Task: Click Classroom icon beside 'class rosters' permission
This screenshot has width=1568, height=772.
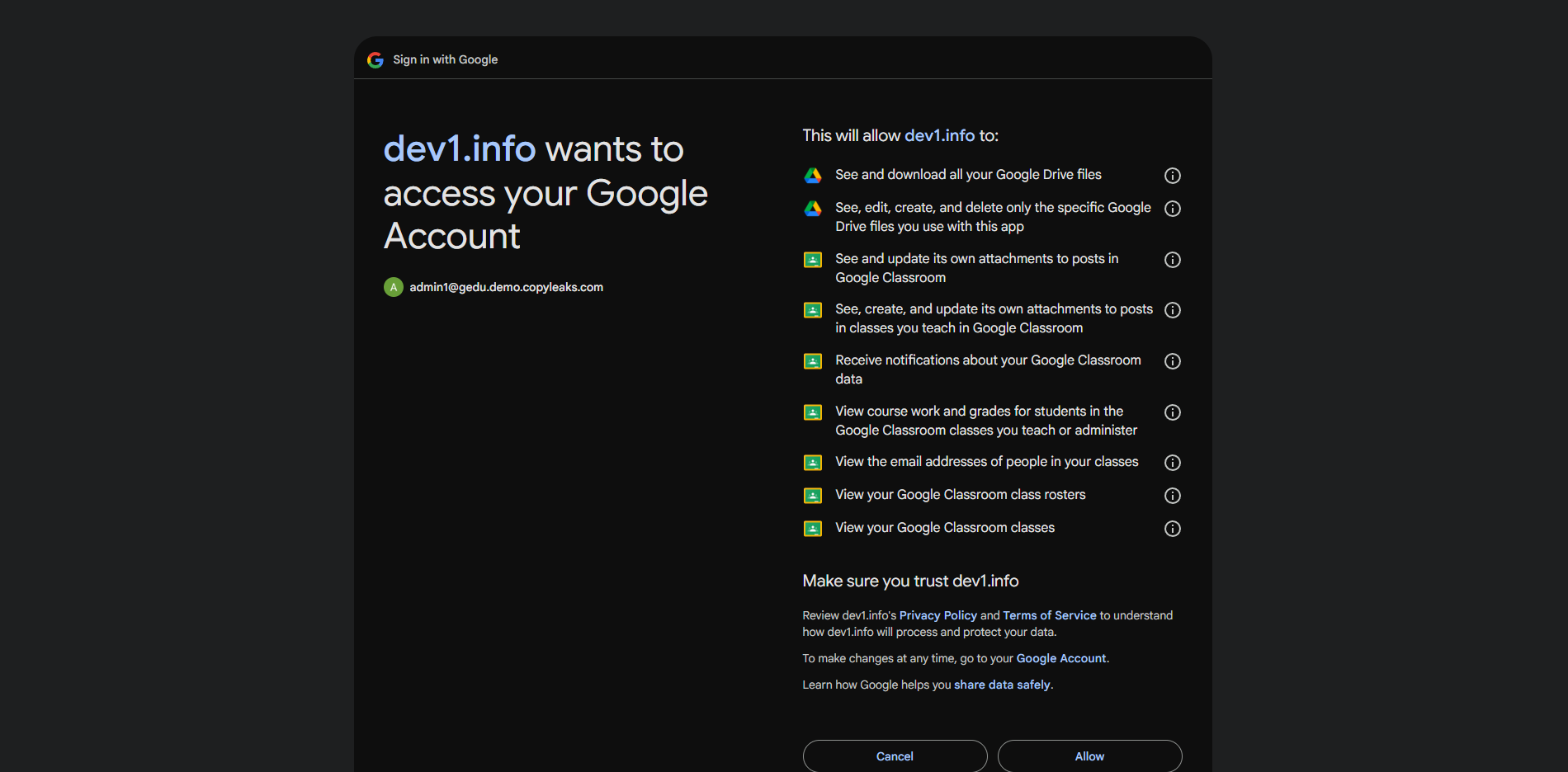Action: 813,496
